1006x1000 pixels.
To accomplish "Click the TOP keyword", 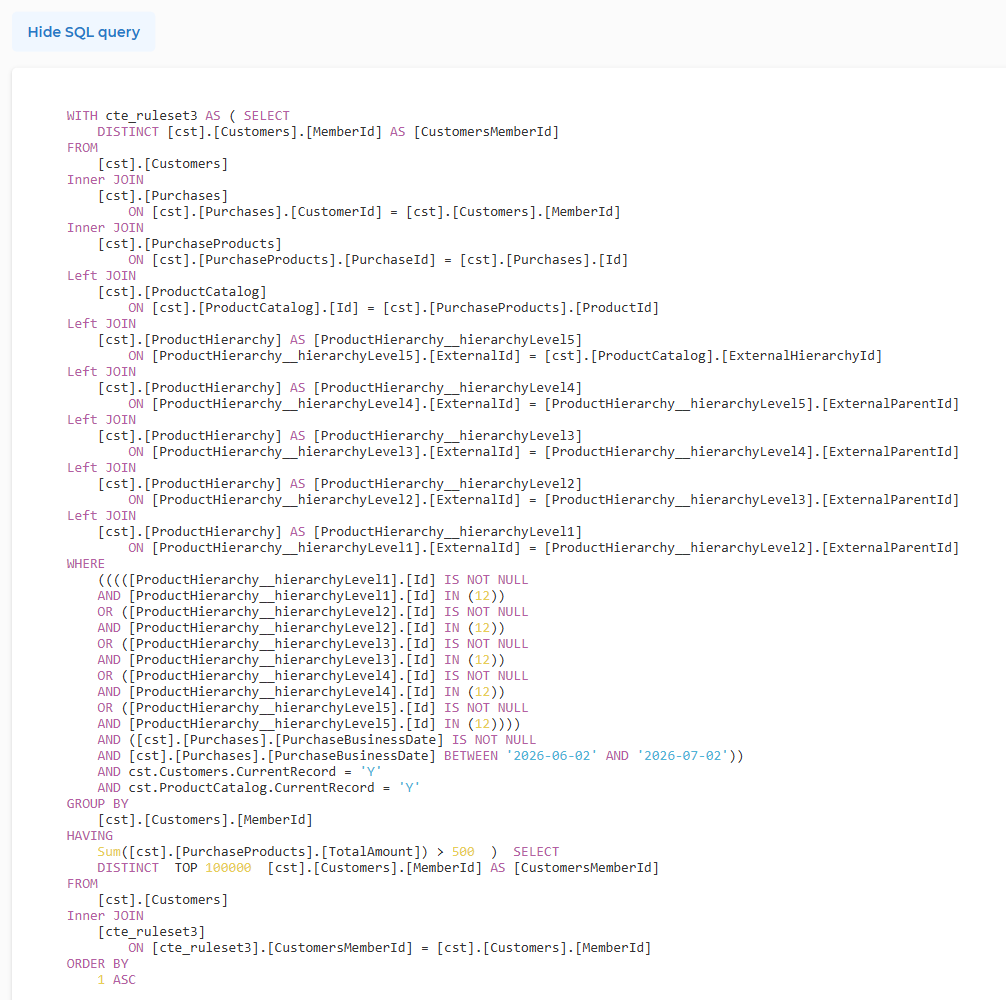I will (x=186, y=869).
